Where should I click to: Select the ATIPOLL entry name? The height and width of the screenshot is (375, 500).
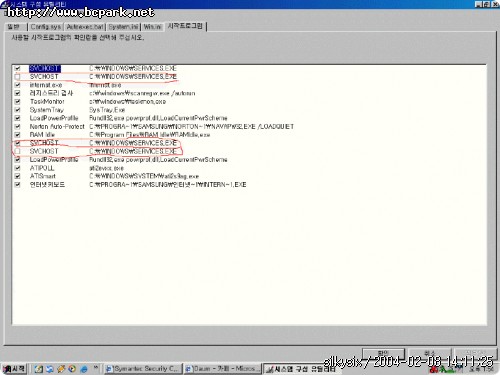coord(42,168)
